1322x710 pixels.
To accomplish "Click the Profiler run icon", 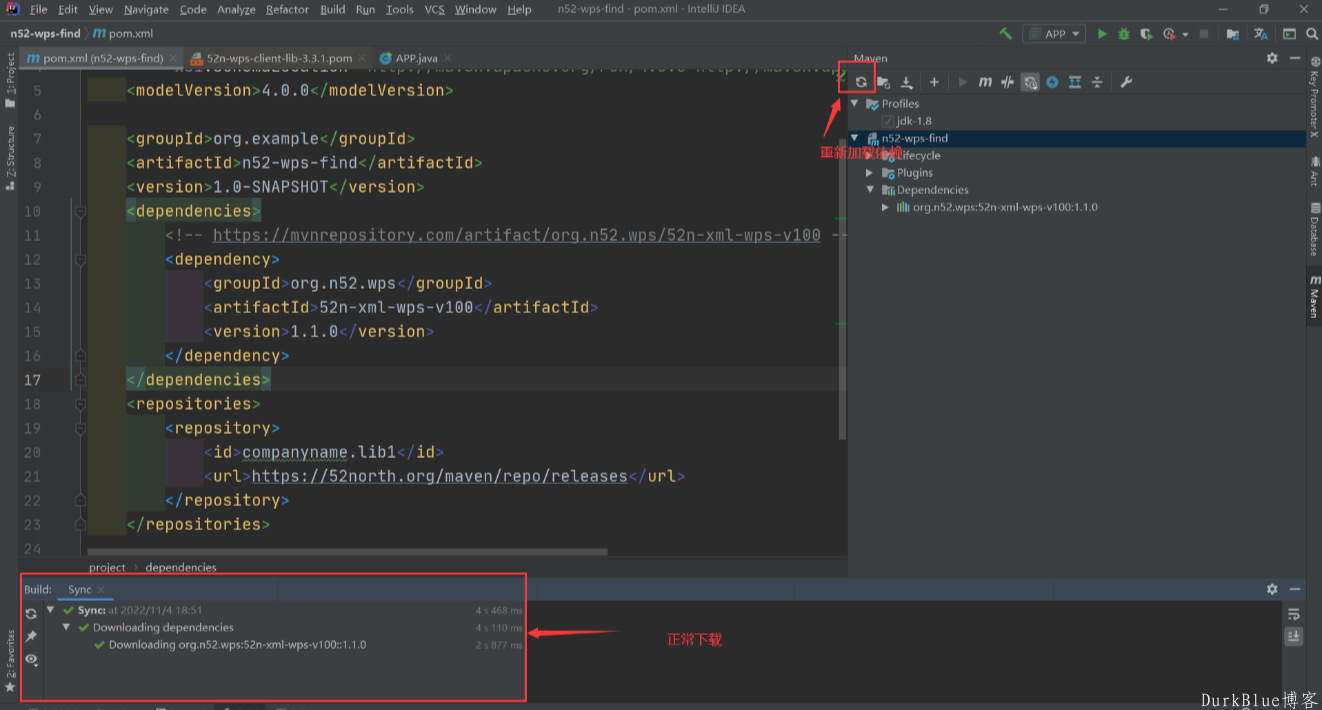I will 1168,34.
